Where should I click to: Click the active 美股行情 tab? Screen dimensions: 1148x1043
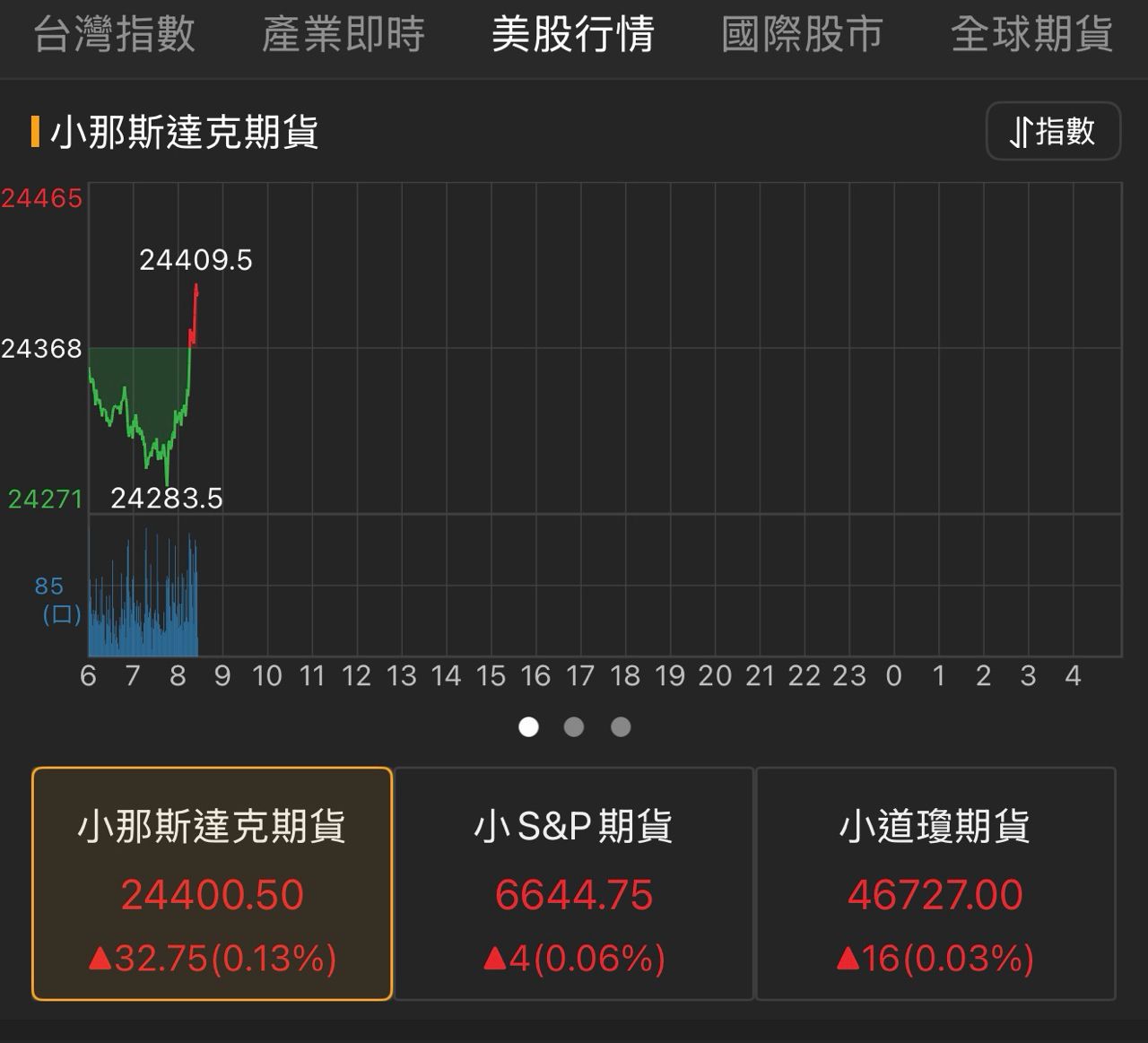pos(573,35)
